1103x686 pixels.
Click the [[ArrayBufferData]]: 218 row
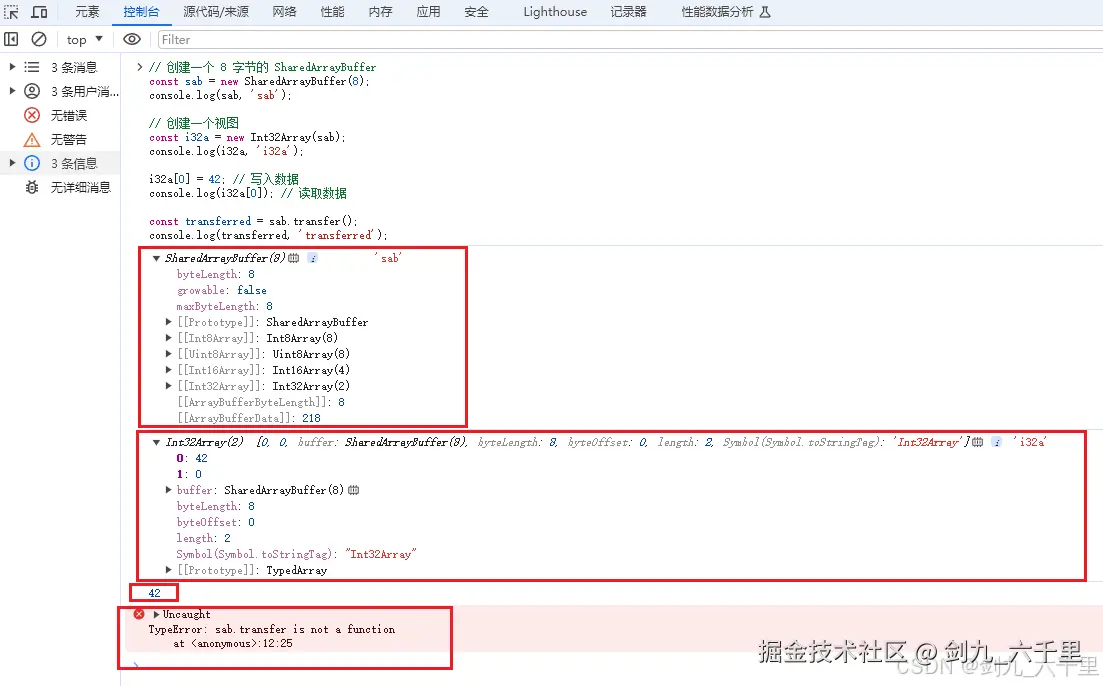[x=249, y=418]
